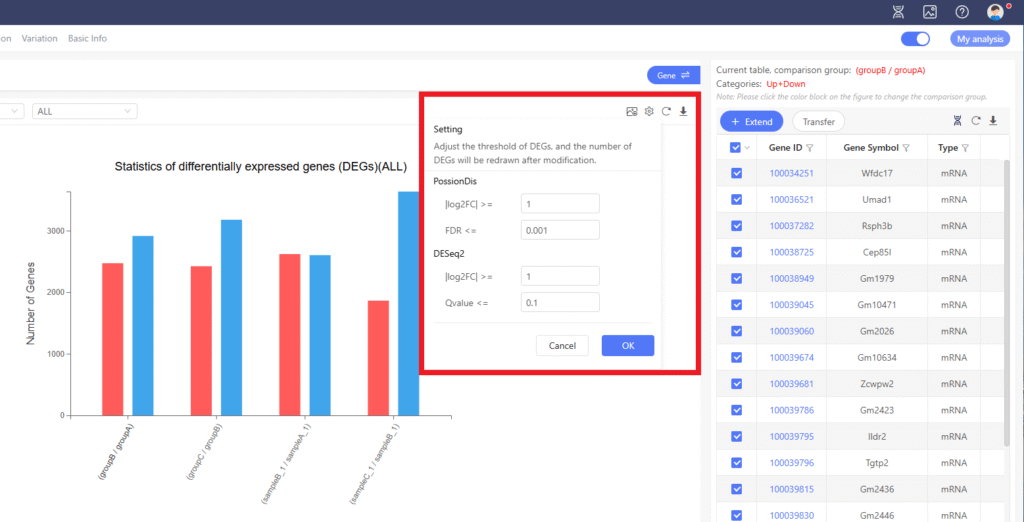Click the PossionDis FDR threshold input field
Screen dimensions: 1024x522
[x=559, y=230]
